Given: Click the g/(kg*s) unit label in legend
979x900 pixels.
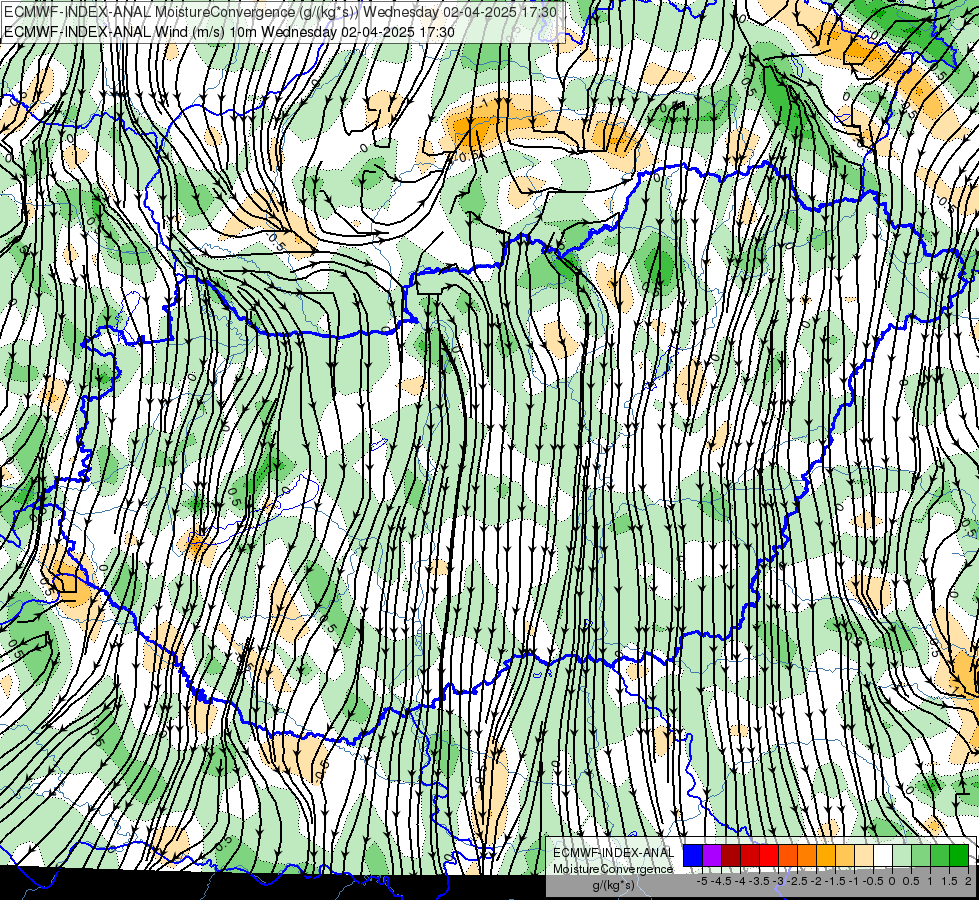Looking at the screenshot, I should point(614,884).
